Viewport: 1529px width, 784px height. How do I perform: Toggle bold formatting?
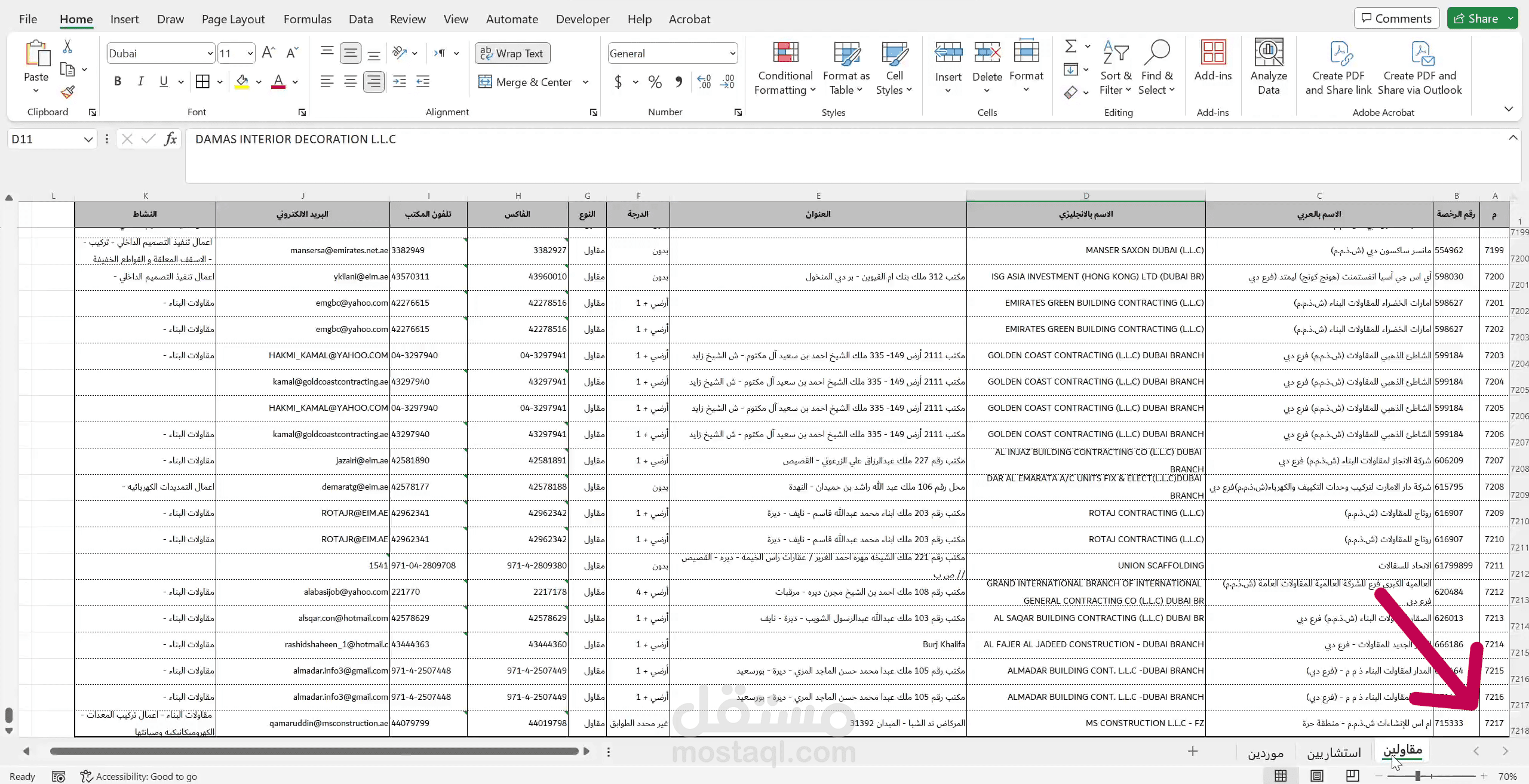coord(117,81)
